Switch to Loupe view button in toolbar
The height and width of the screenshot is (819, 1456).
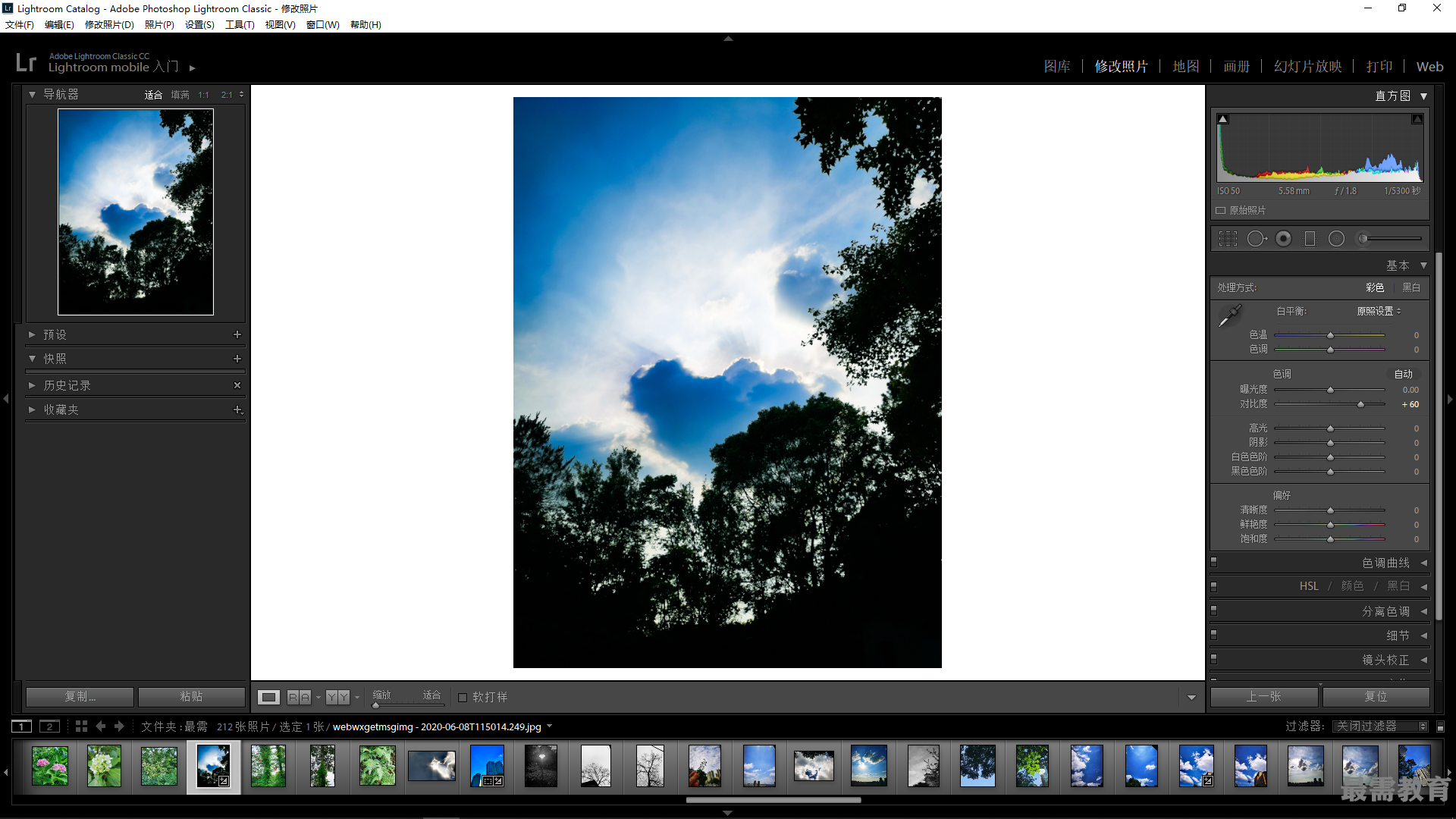coord(268,697)
